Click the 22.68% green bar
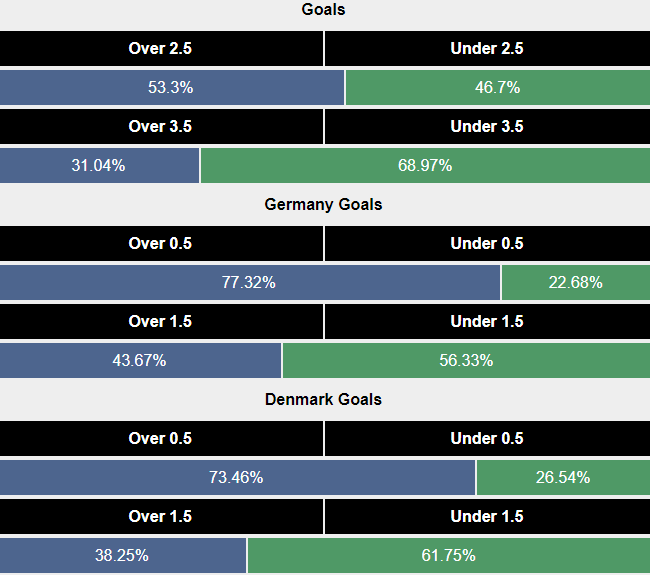This screenshot has height=575, width=650. (x=575, y=282)
